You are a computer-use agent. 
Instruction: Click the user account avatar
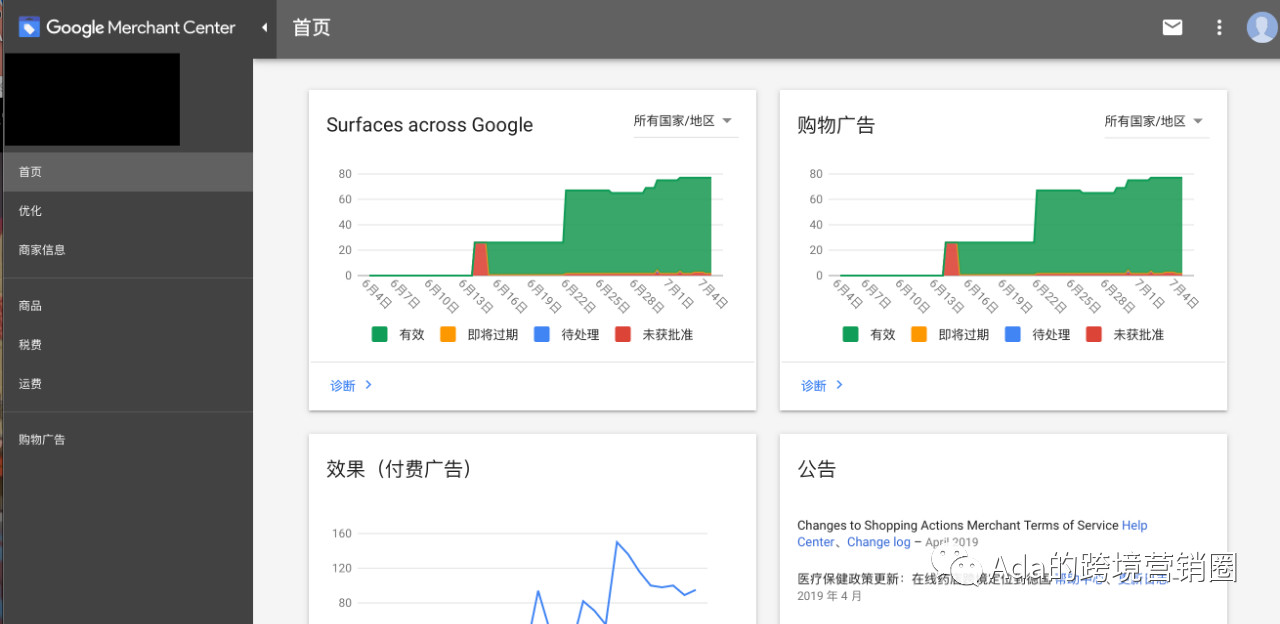click(x=1261, y=27)
